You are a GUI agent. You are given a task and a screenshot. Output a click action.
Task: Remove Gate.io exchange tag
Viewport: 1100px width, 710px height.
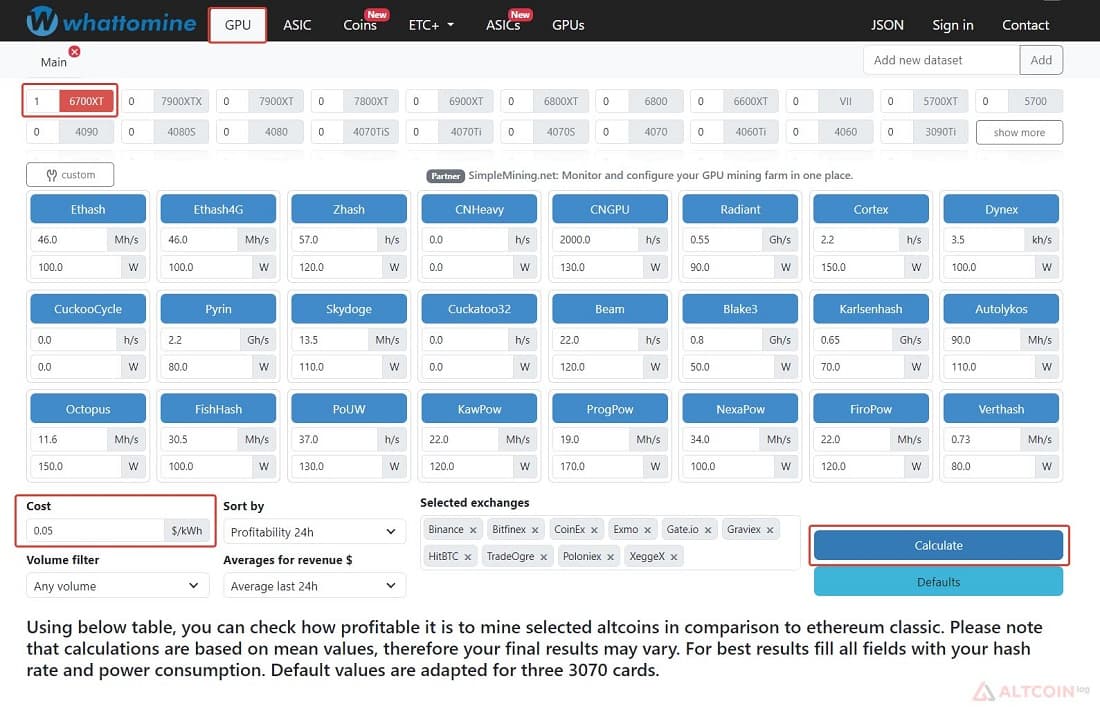tap(708, 530)
